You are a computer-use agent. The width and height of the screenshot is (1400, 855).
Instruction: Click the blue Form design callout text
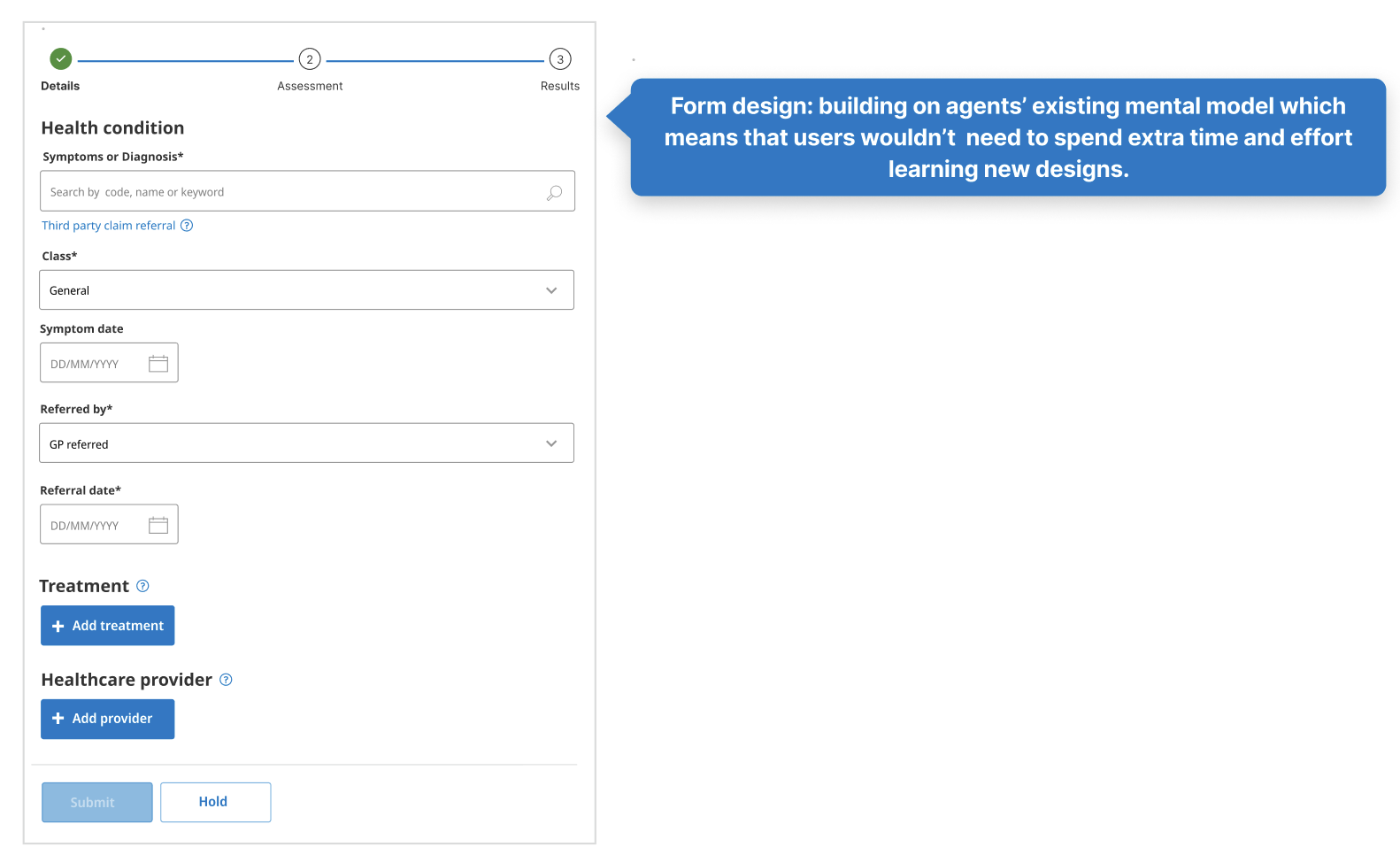coord(1008,137)
